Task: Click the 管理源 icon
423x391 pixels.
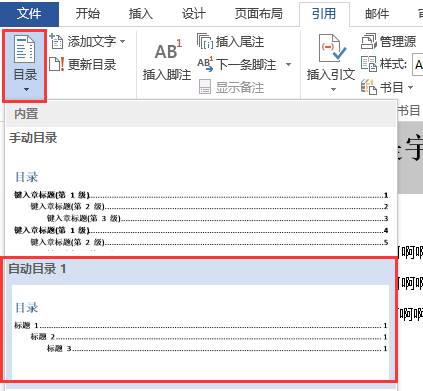Action: [369, 41]
